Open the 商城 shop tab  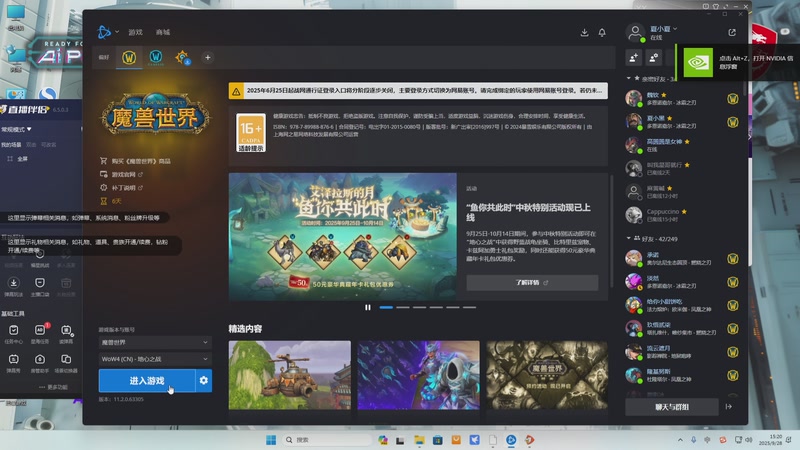163,32
